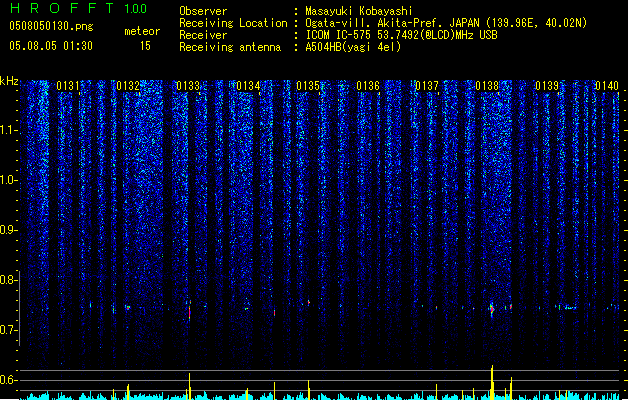629x400 pixels.
Task: Click the 0132 time marker
Action: click(x=128, y=86)
